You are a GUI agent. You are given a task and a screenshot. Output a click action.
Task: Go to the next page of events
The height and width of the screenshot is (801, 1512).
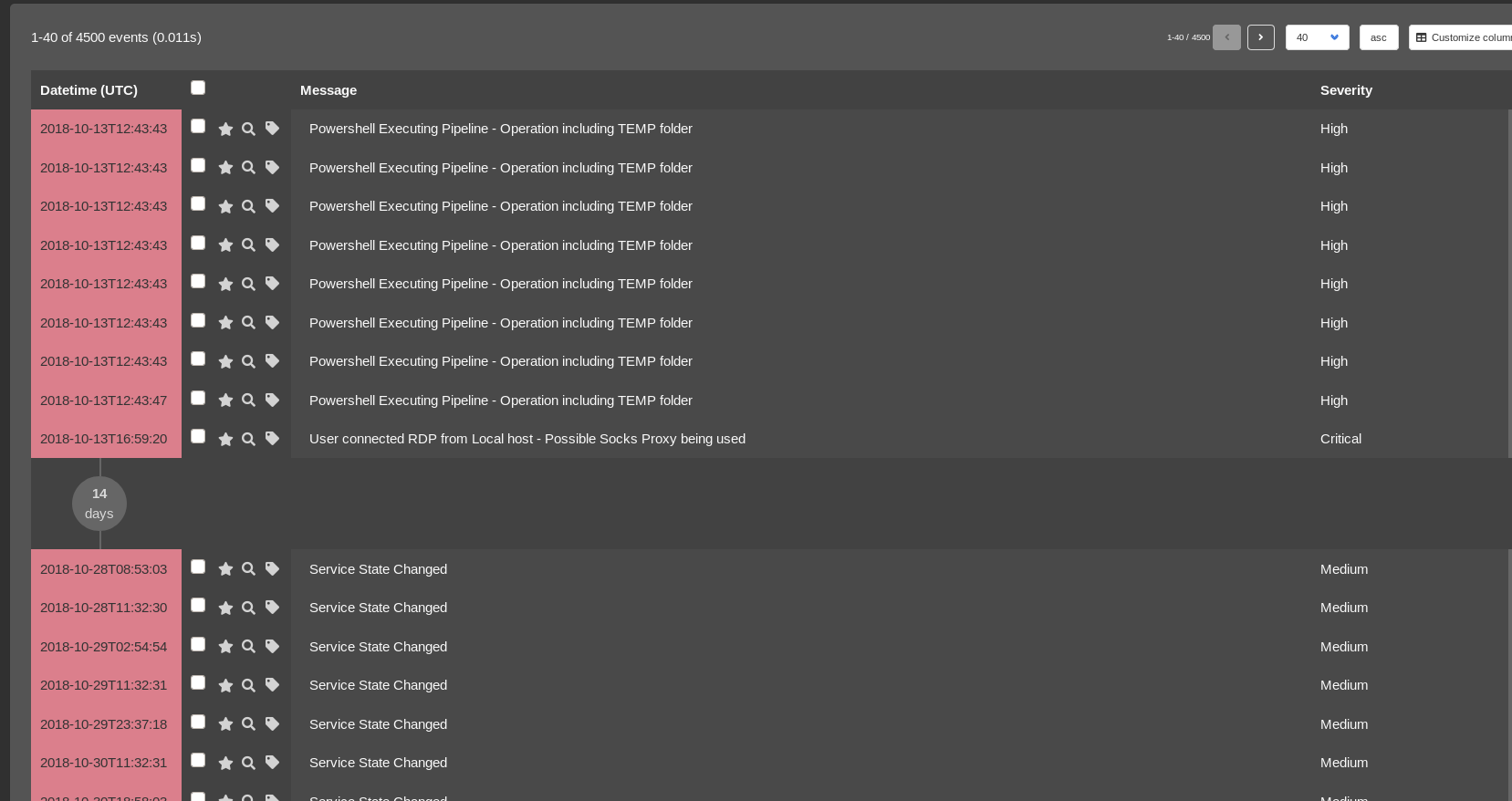click(x=1260, y=37)
